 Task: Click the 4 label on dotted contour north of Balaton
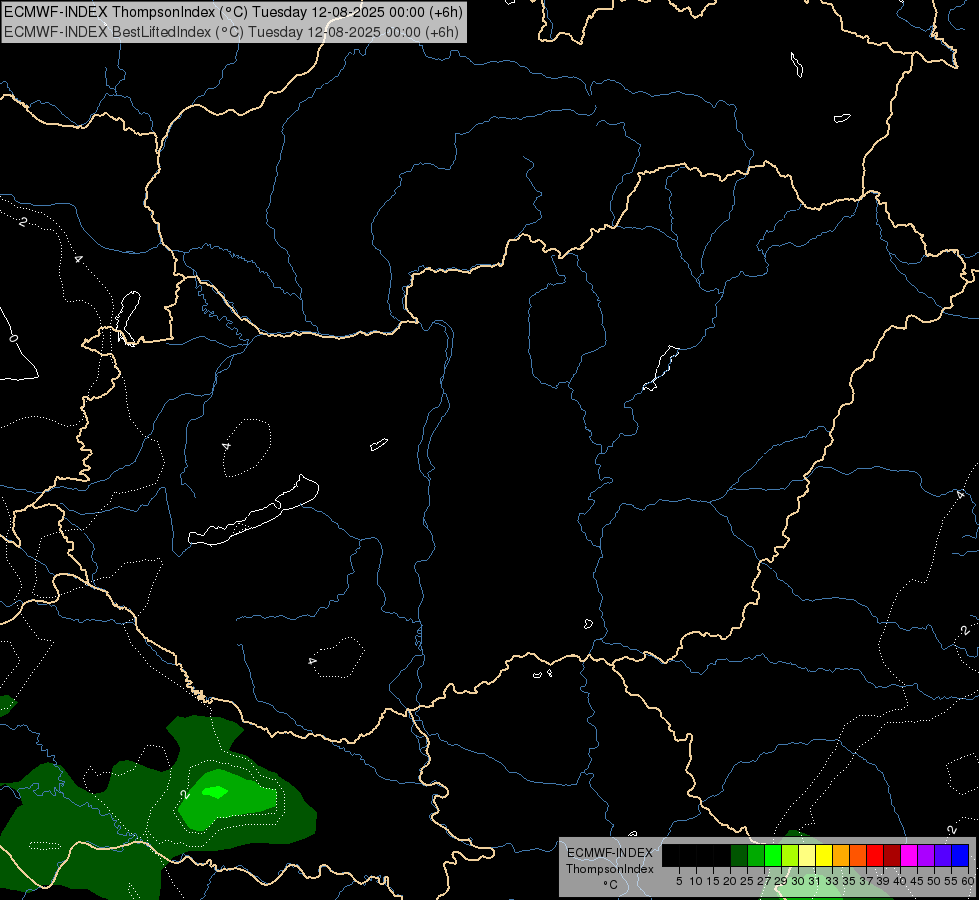226,446
